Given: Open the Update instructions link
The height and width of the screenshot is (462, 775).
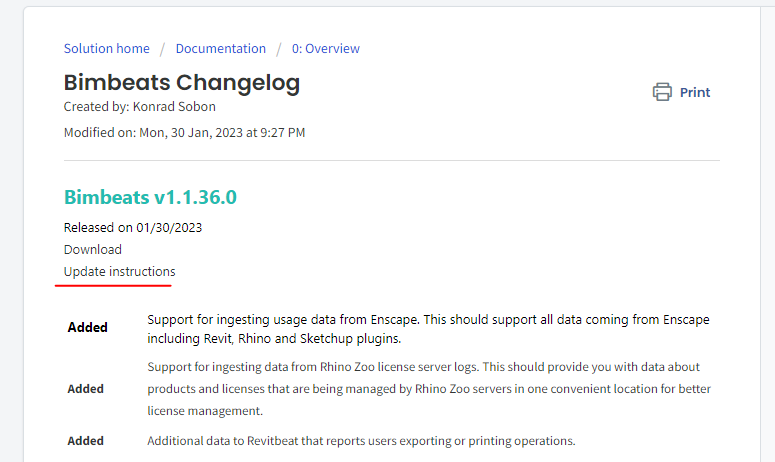Looking at the screenshot, I should pyautogui.click(x=120, y=272).
